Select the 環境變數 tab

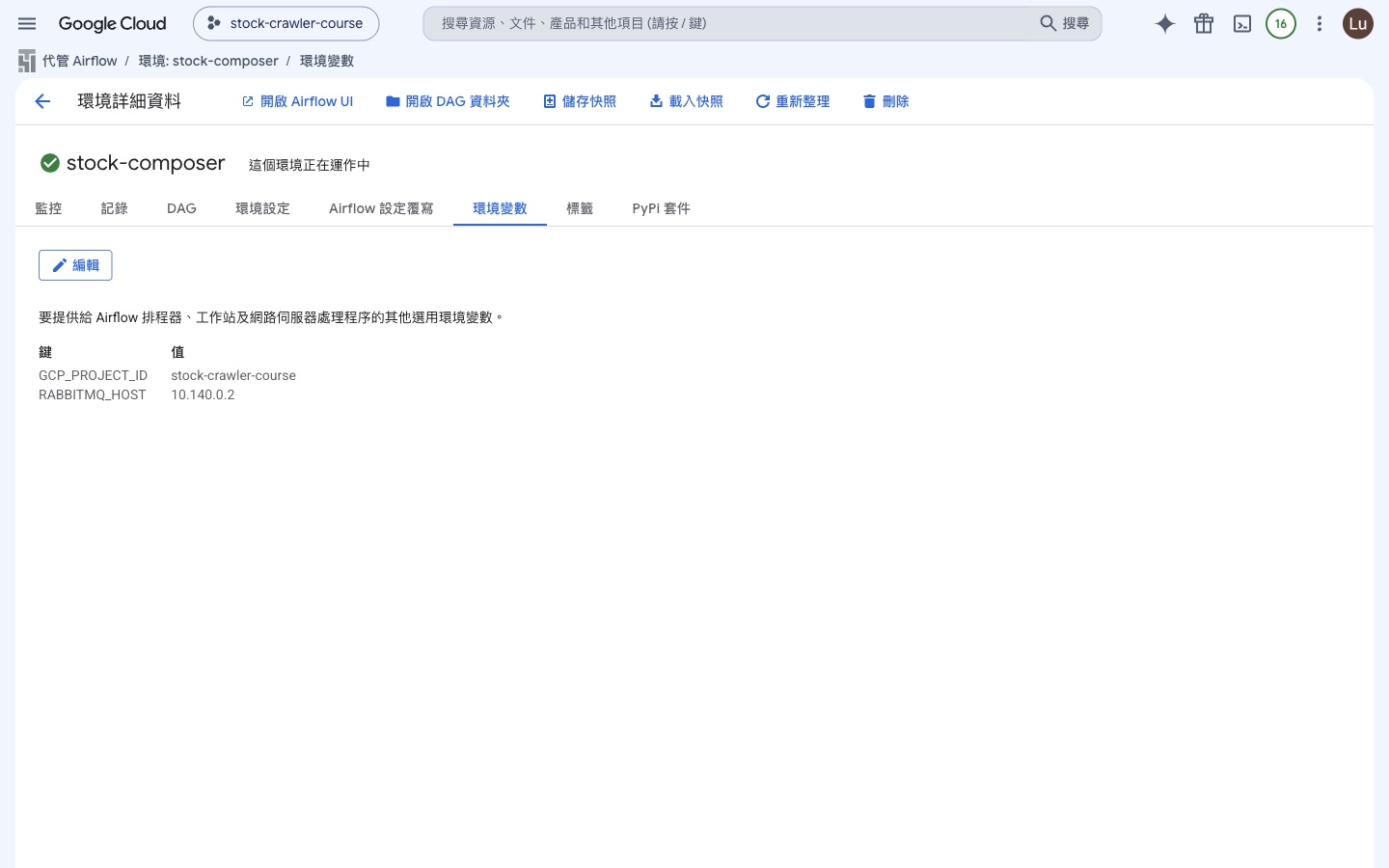click(x=500, y=208)
